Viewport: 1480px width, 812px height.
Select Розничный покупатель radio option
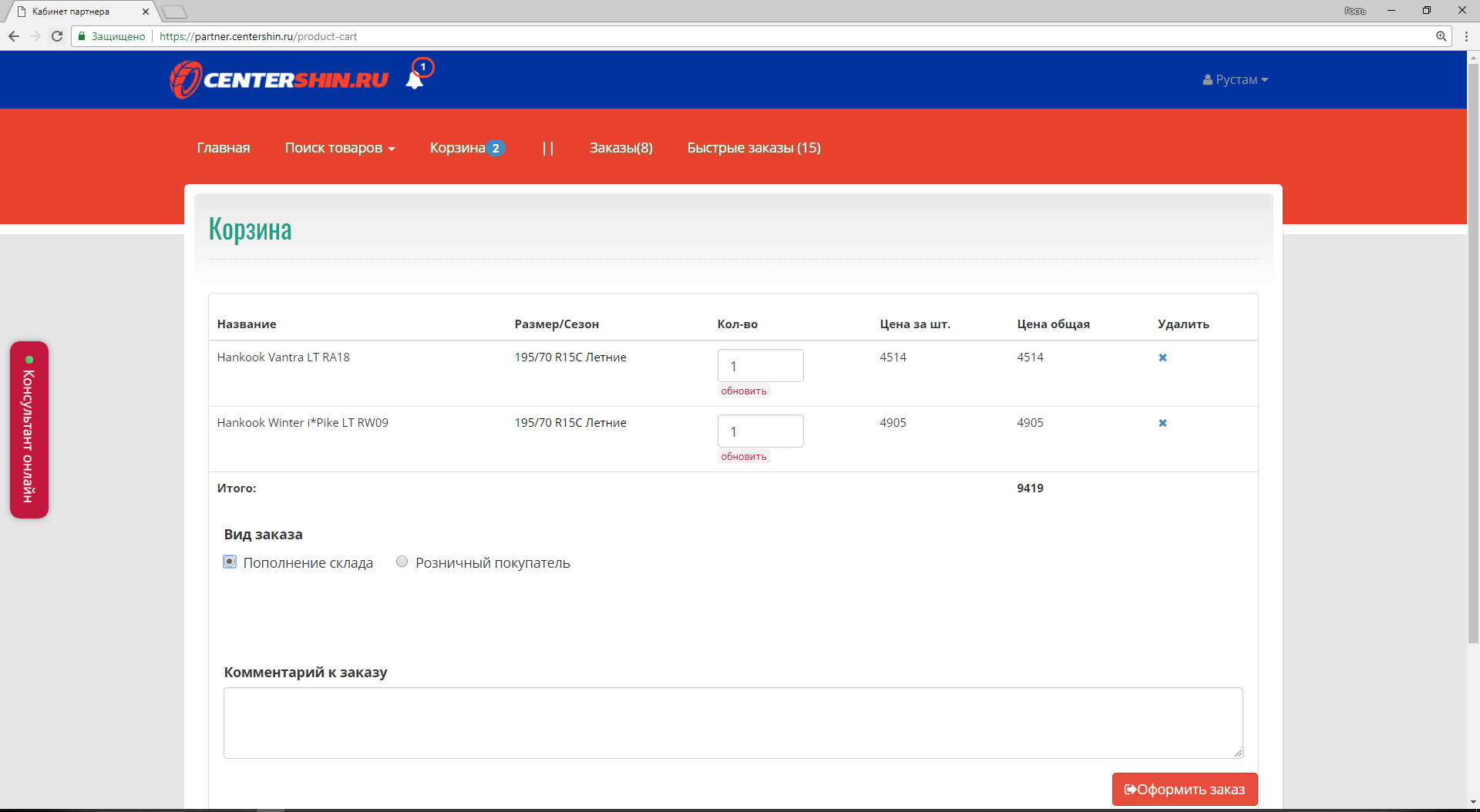pos(402,562)
